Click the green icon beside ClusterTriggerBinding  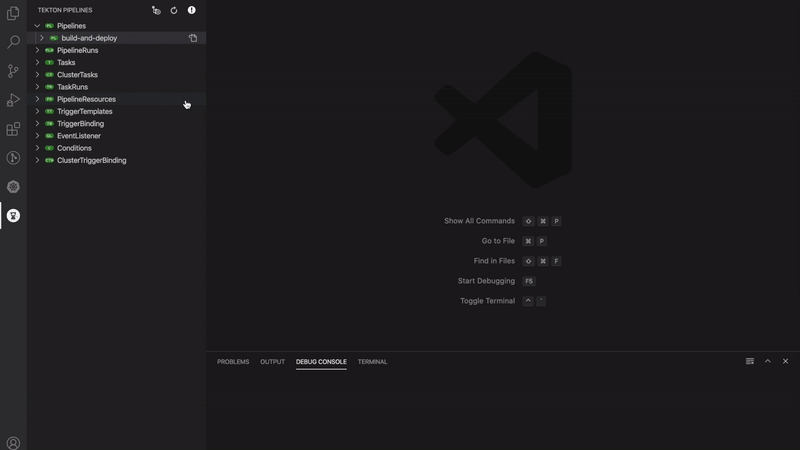coord(49,160)
